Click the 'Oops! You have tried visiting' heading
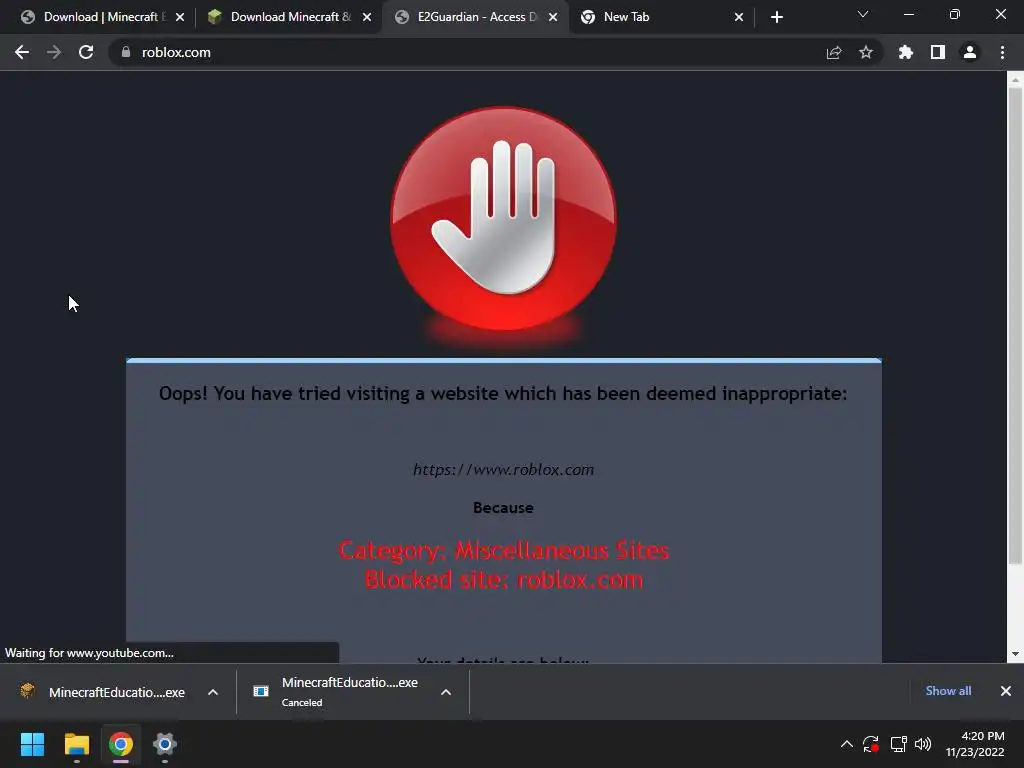Screen dimensions: 1024x768 (x=503, y=394)
